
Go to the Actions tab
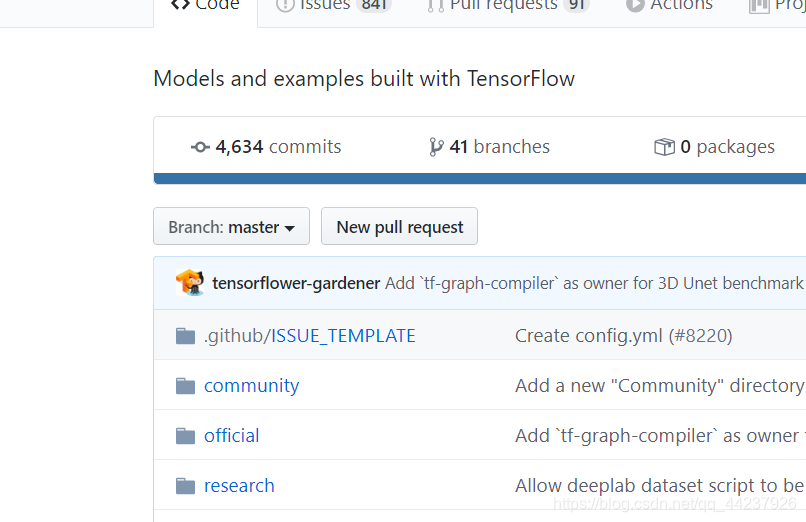669,5
